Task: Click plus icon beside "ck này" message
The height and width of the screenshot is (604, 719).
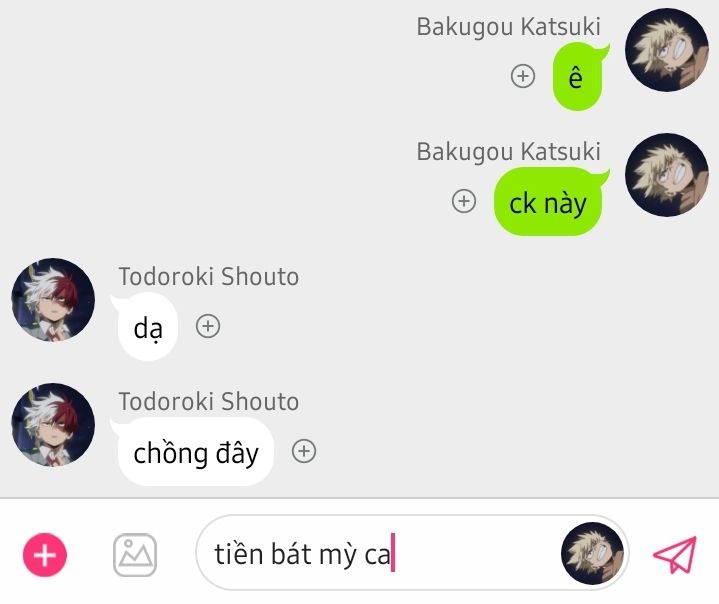Action: [464, 201]
